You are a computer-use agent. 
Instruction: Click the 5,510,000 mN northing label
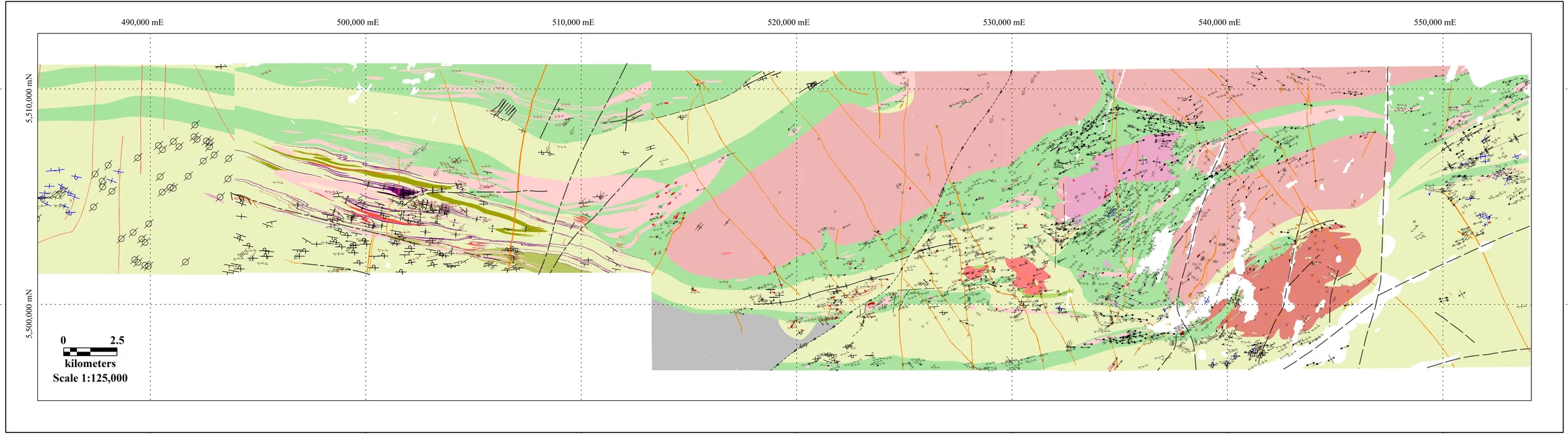(x=29, y=98)
